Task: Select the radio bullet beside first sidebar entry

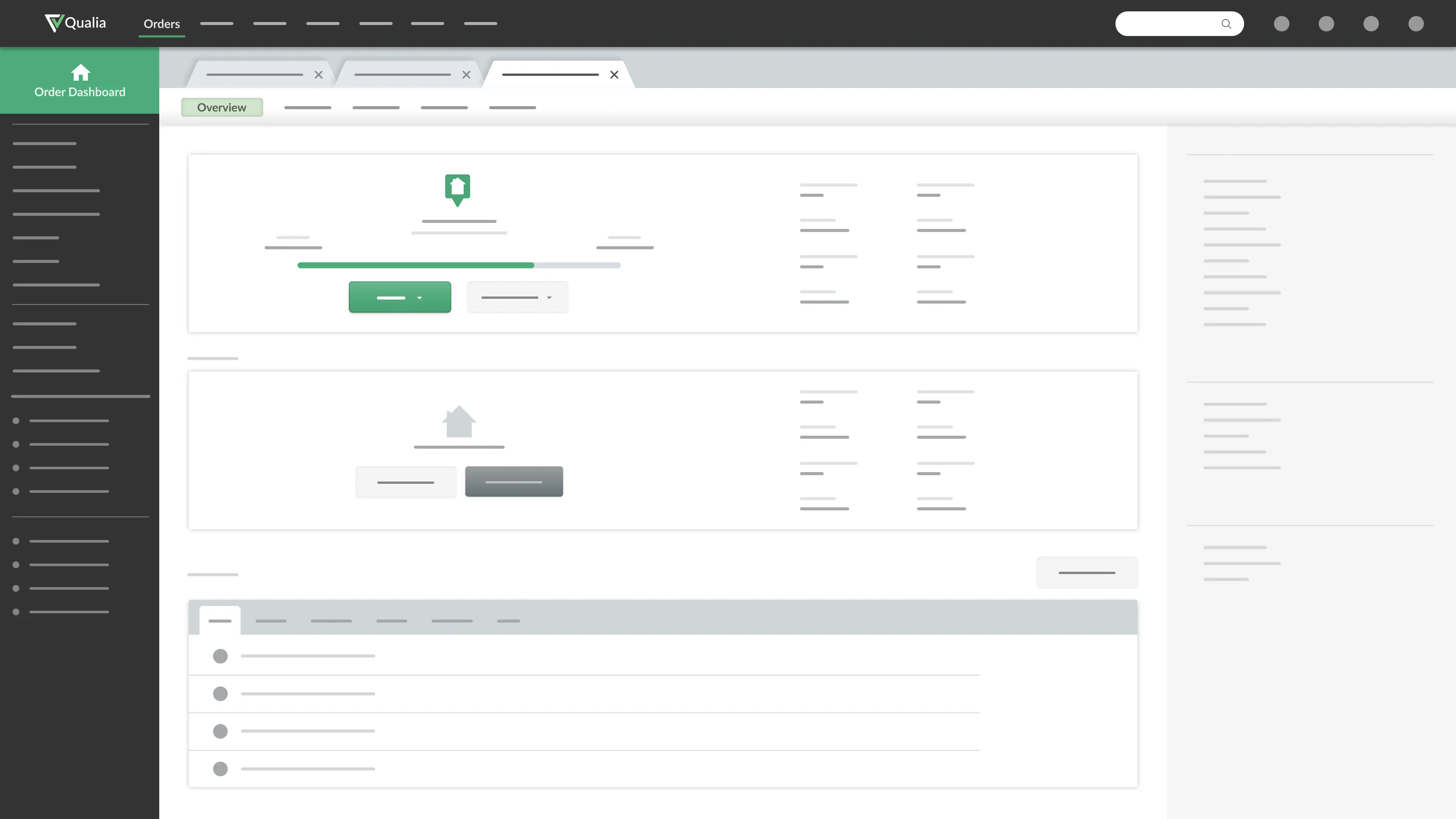Action: (16, 420)
